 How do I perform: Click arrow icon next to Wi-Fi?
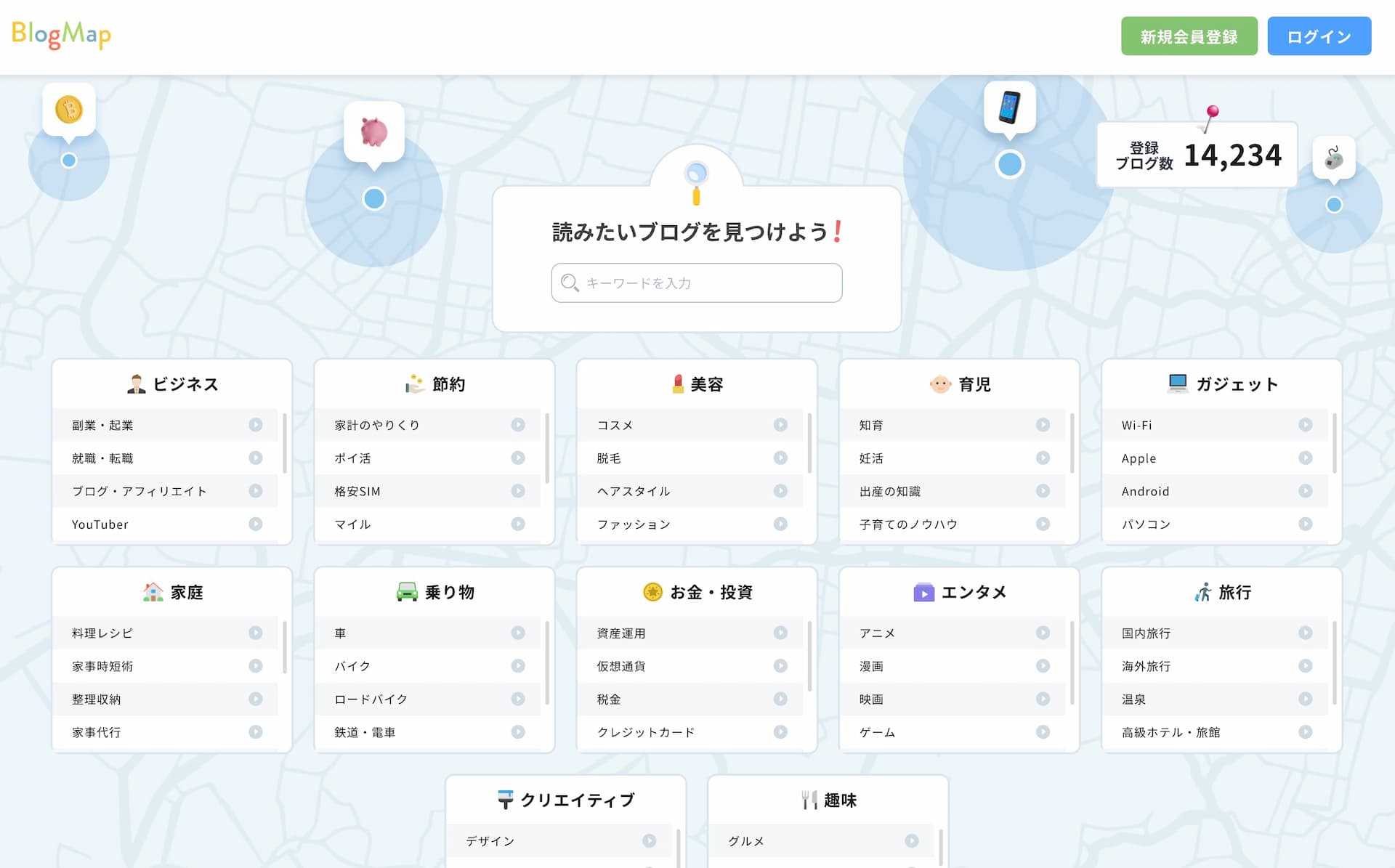tap(1305, 425)
